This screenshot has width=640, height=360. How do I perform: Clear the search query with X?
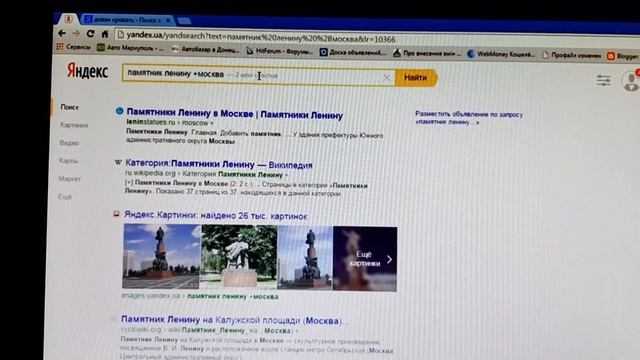[x=387, y=77]
